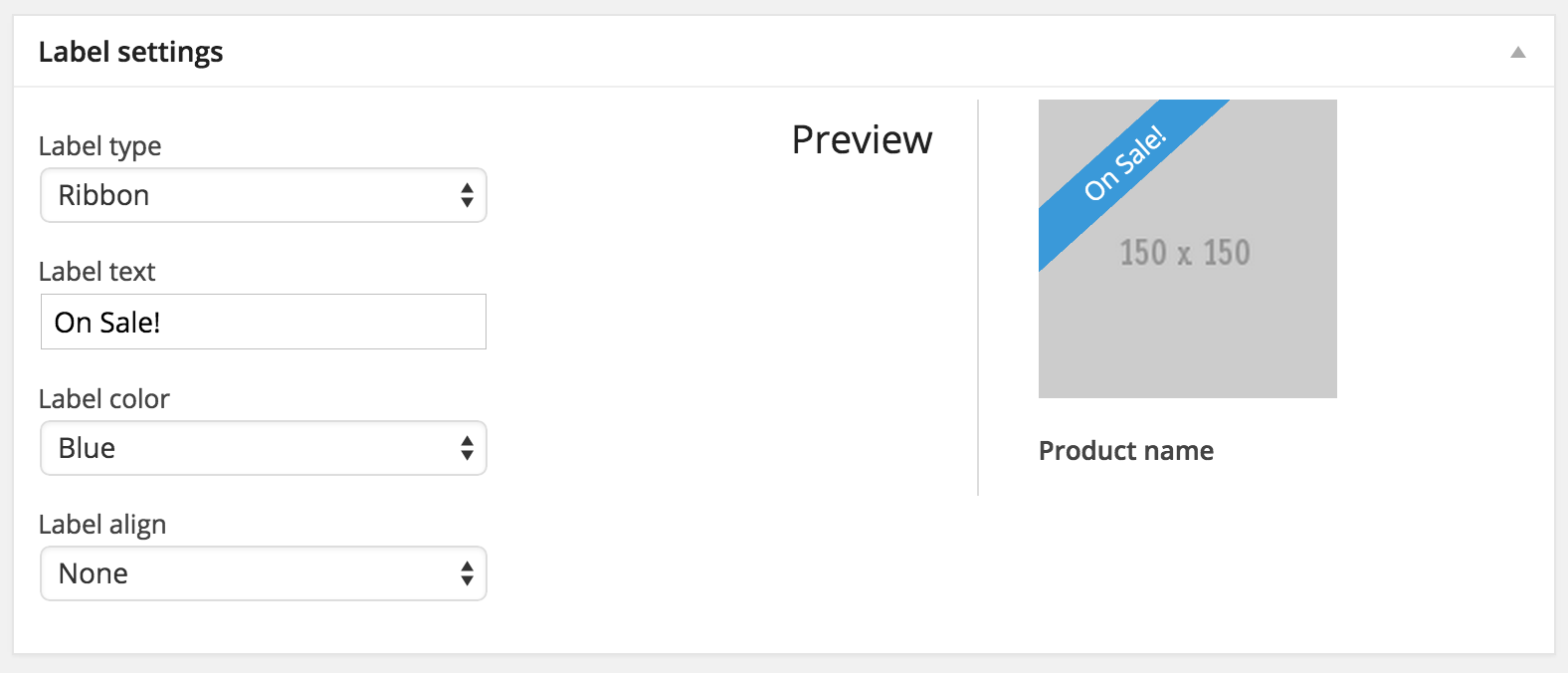Viewport: 1568px width, 673px height.
Task: Collapse the Label settings panel triangle
Action: click(x=1517, y=53)
